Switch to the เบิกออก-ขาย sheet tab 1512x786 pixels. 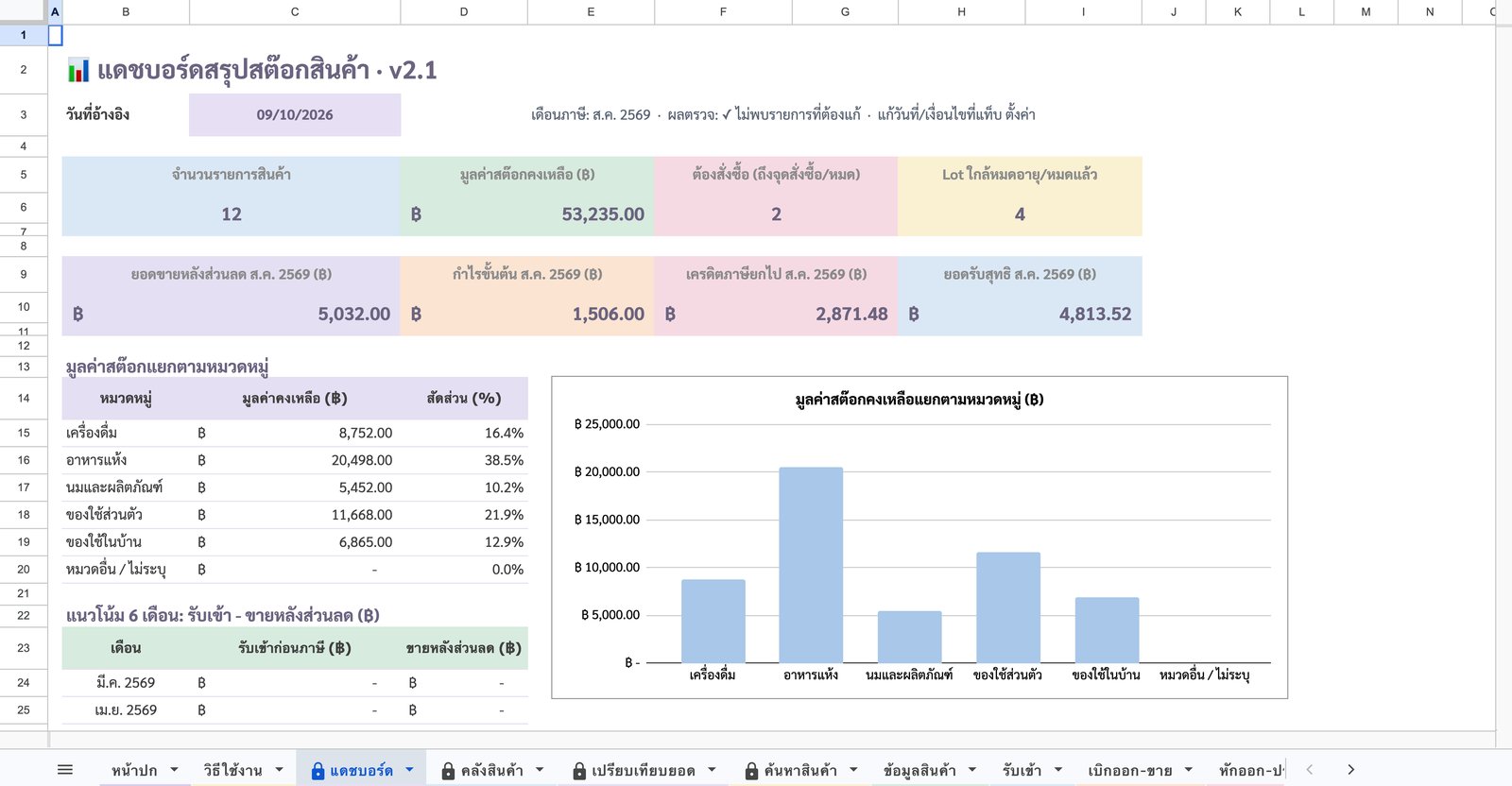(x=1130, y=770)
